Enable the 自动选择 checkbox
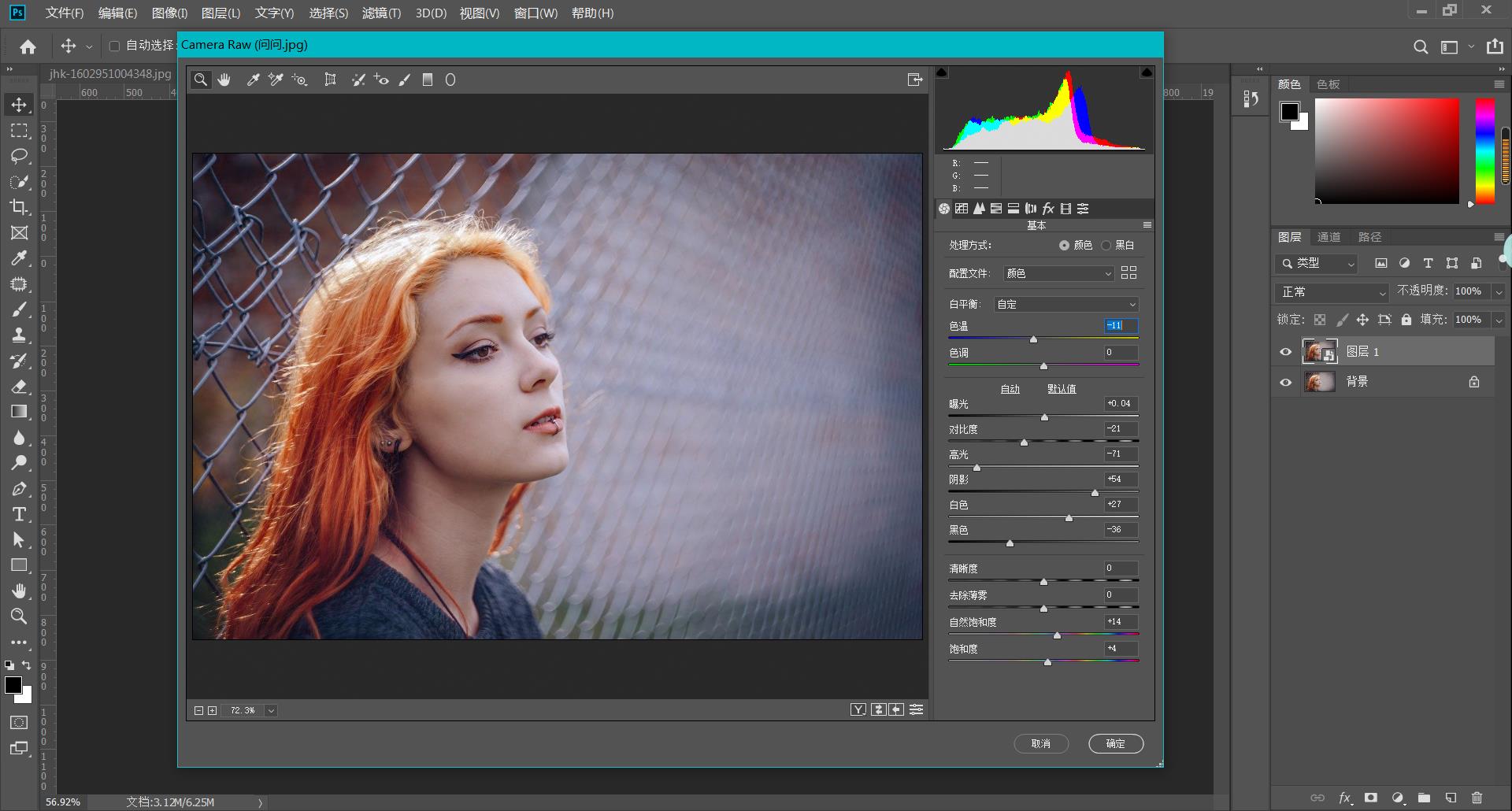This screenshot has width=1512, height=811. click(114, 46)
